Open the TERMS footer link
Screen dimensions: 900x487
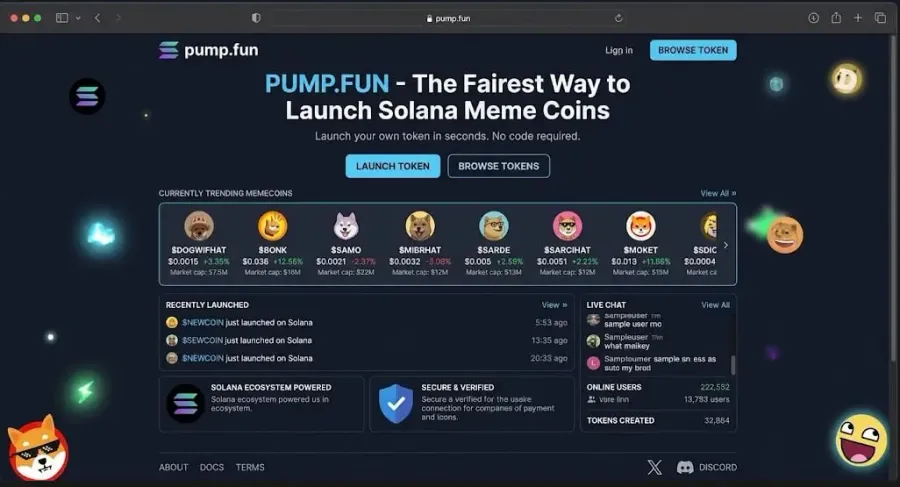click(x=250, y=467)
